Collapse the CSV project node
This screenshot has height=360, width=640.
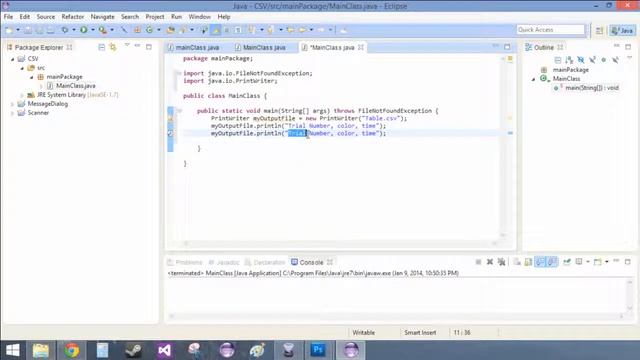point(13,59)
